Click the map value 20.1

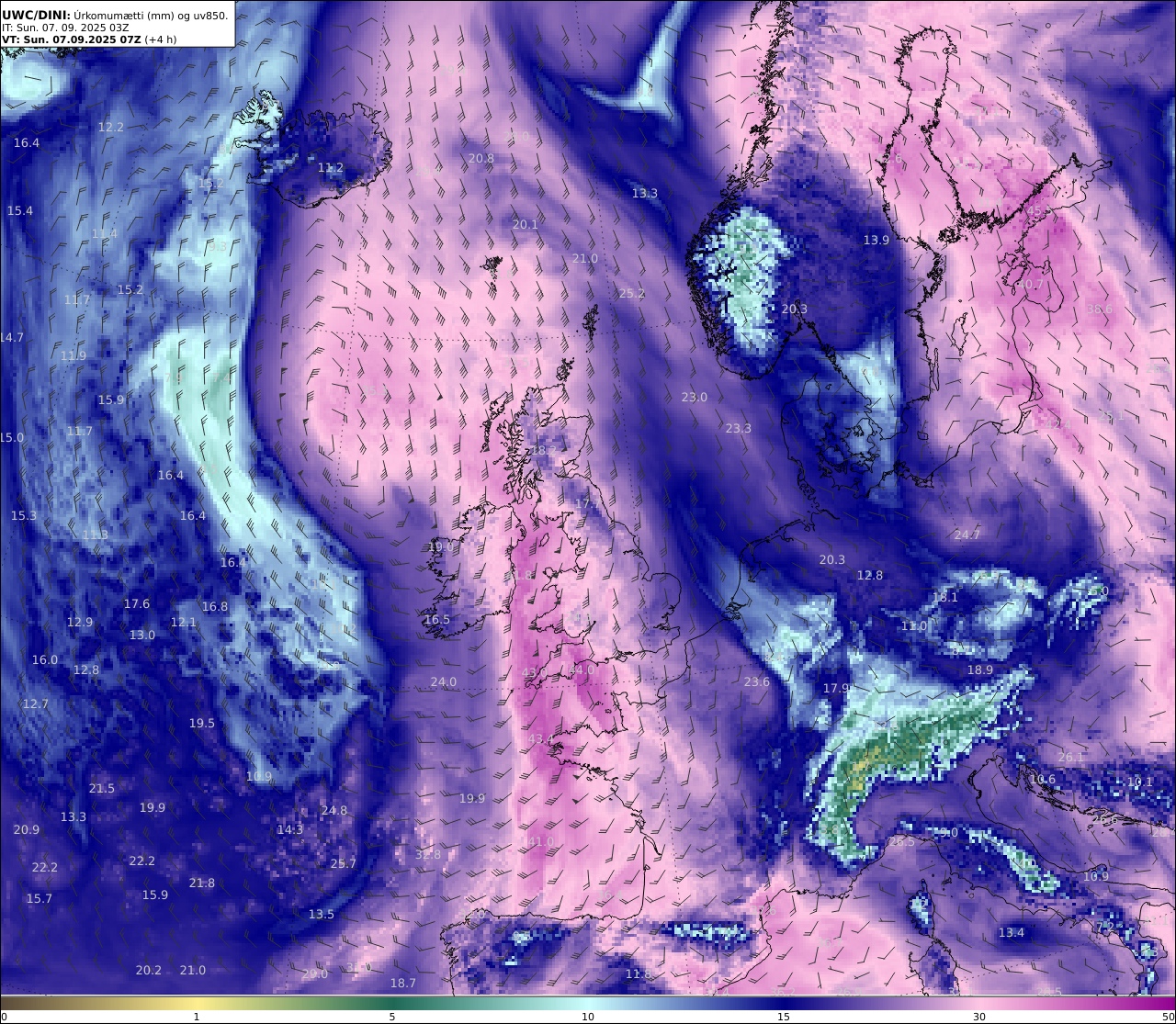[526, 225]
